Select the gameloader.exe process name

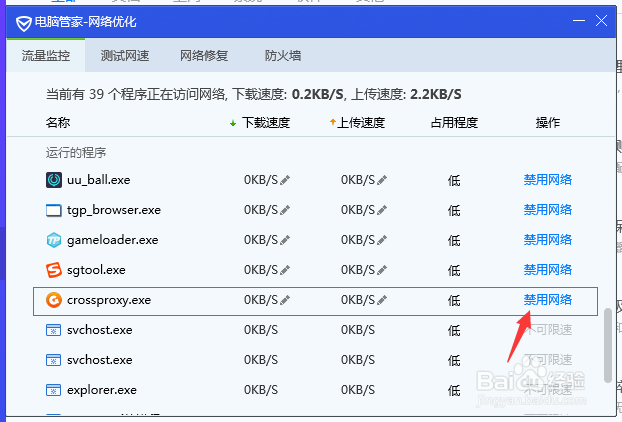[x=113, y=240]
